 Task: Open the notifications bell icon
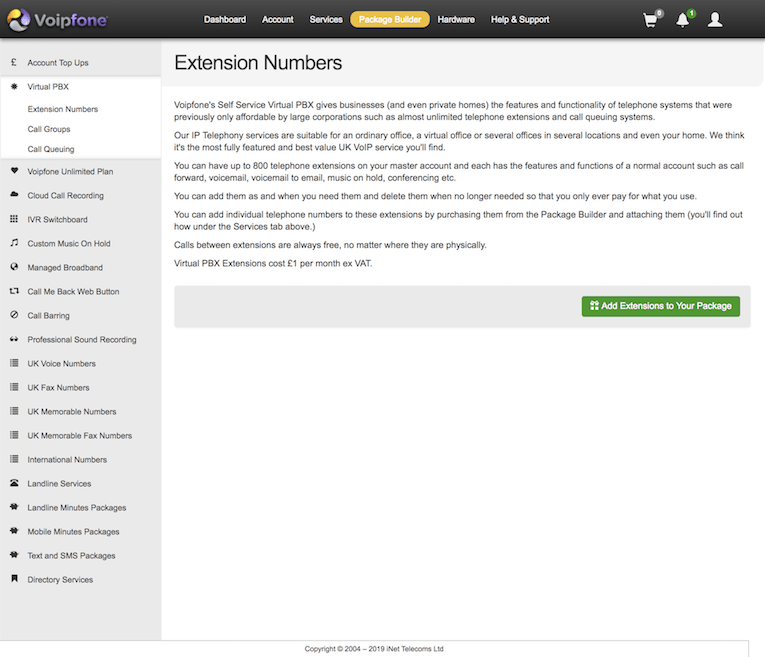pyautogui.click(x=683, y=20)
